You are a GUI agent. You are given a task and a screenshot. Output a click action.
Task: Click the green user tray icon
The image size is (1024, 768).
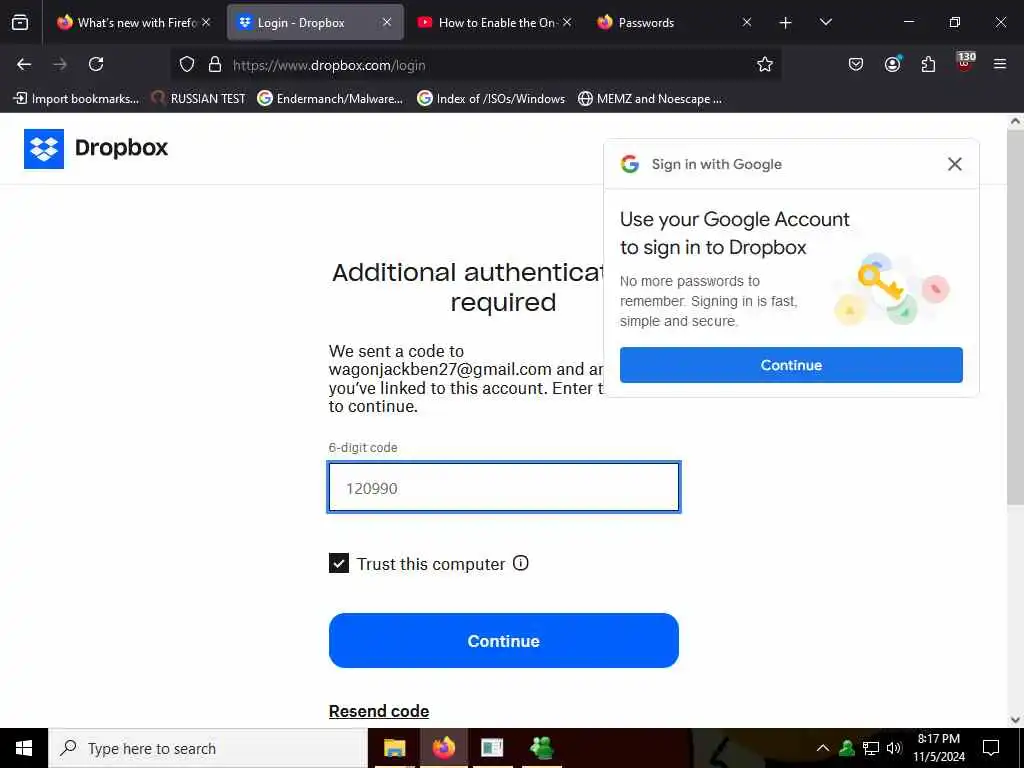847,748
